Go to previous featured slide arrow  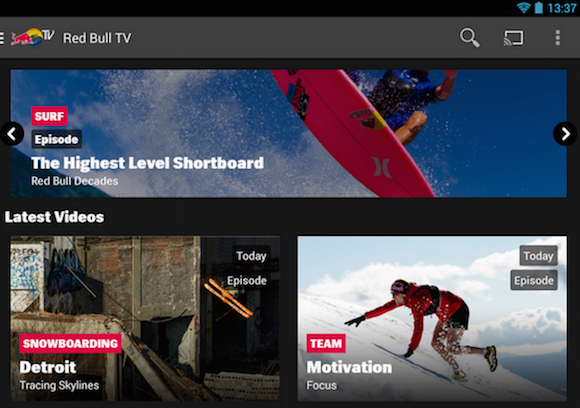click(x=12, y=134)
